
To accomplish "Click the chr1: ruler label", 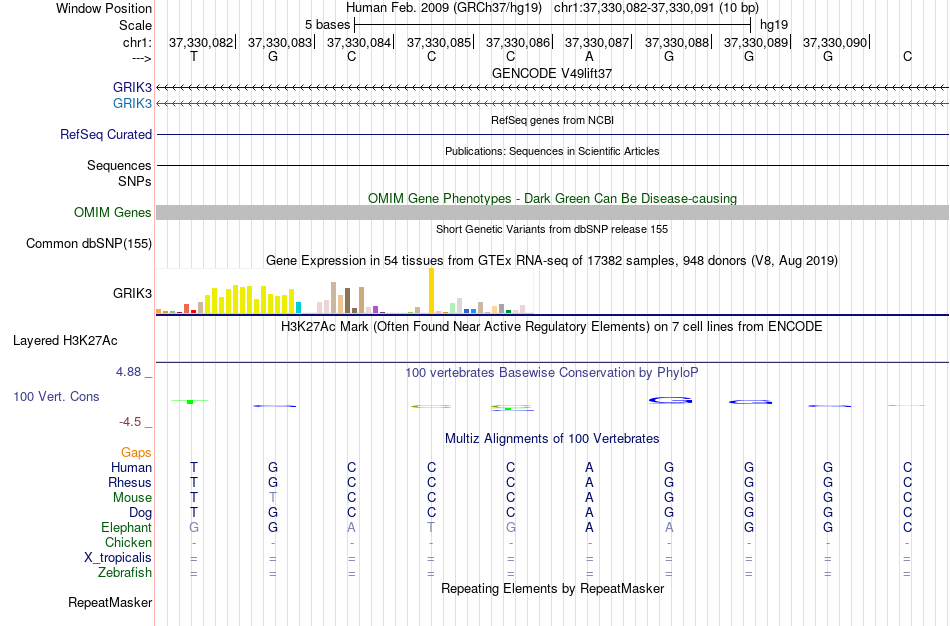I will (137, 42).
